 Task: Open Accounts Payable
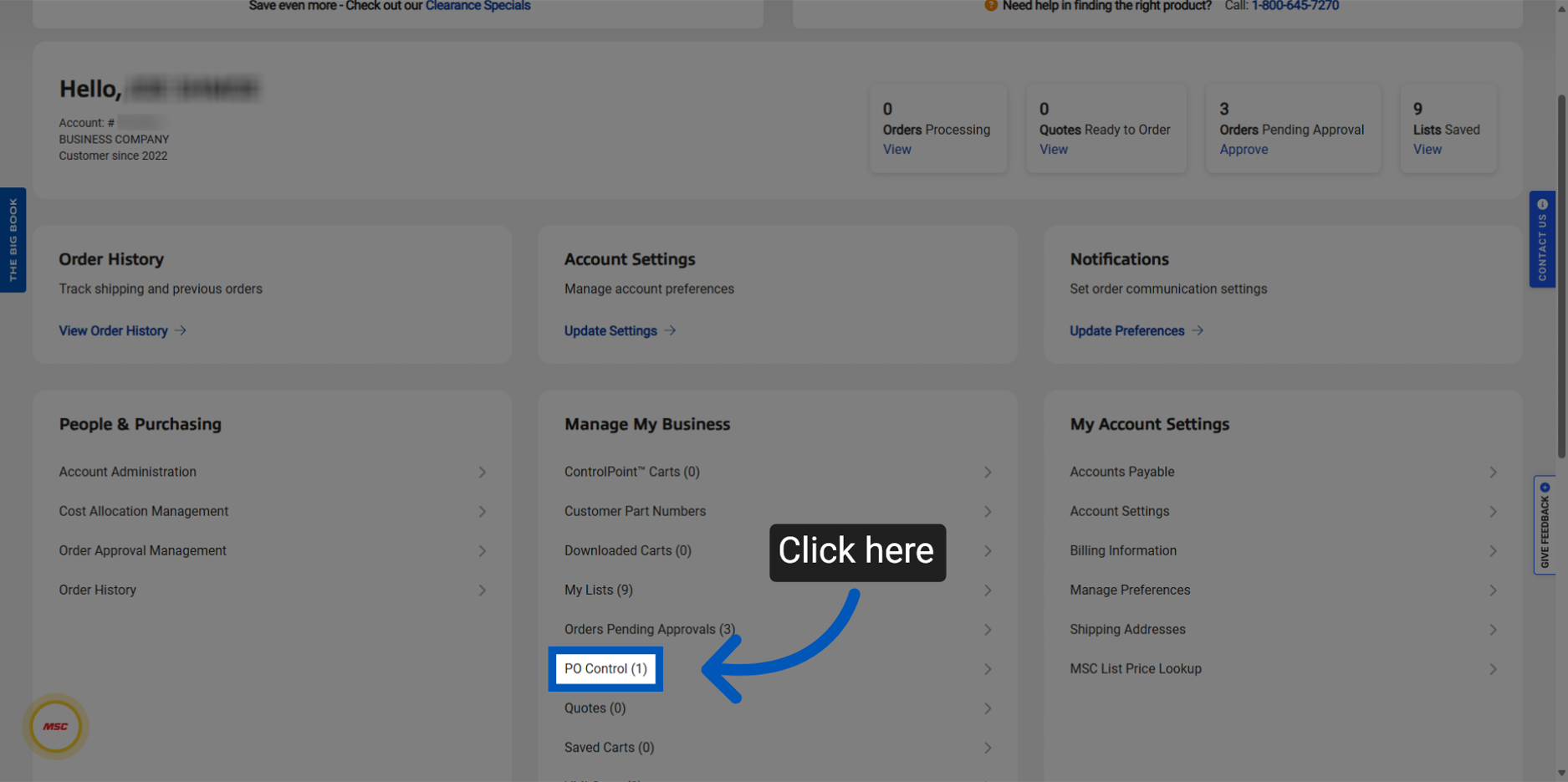[x=1121, y=472]
